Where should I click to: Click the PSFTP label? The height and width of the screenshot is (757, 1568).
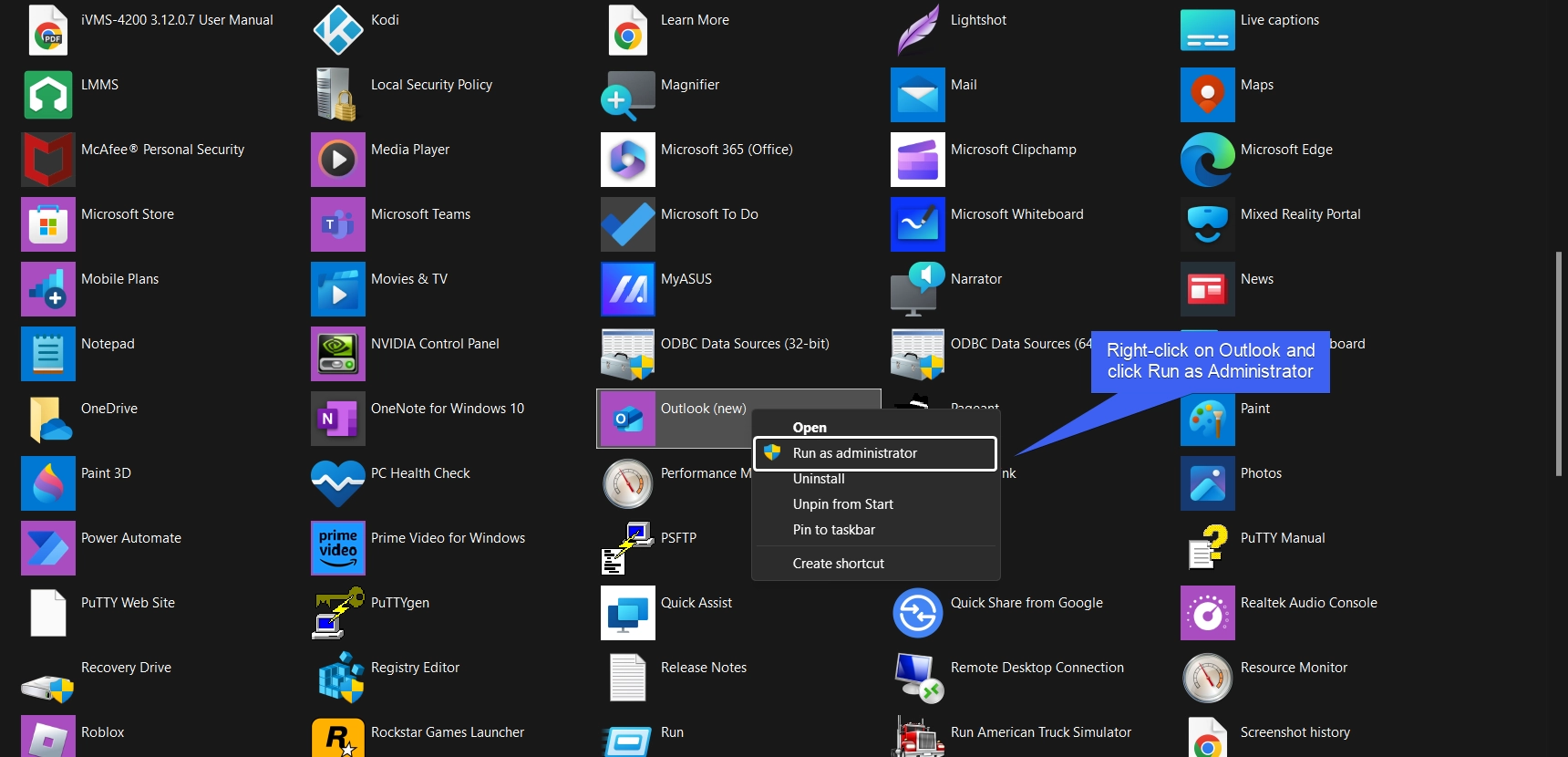(678, 538)
